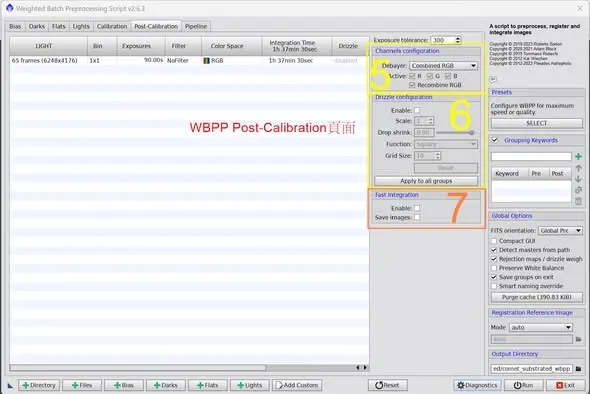The height and width of the screenshot is (394, 590).
Task: Click the horizontal scrollbar under the table
Action: [x=138, y=368]
